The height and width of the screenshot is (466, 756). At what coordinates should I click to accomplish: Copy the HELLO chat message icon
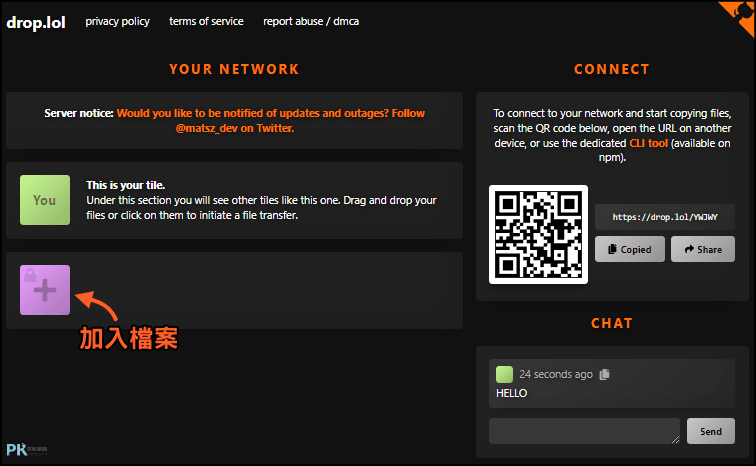pos(604,374)
